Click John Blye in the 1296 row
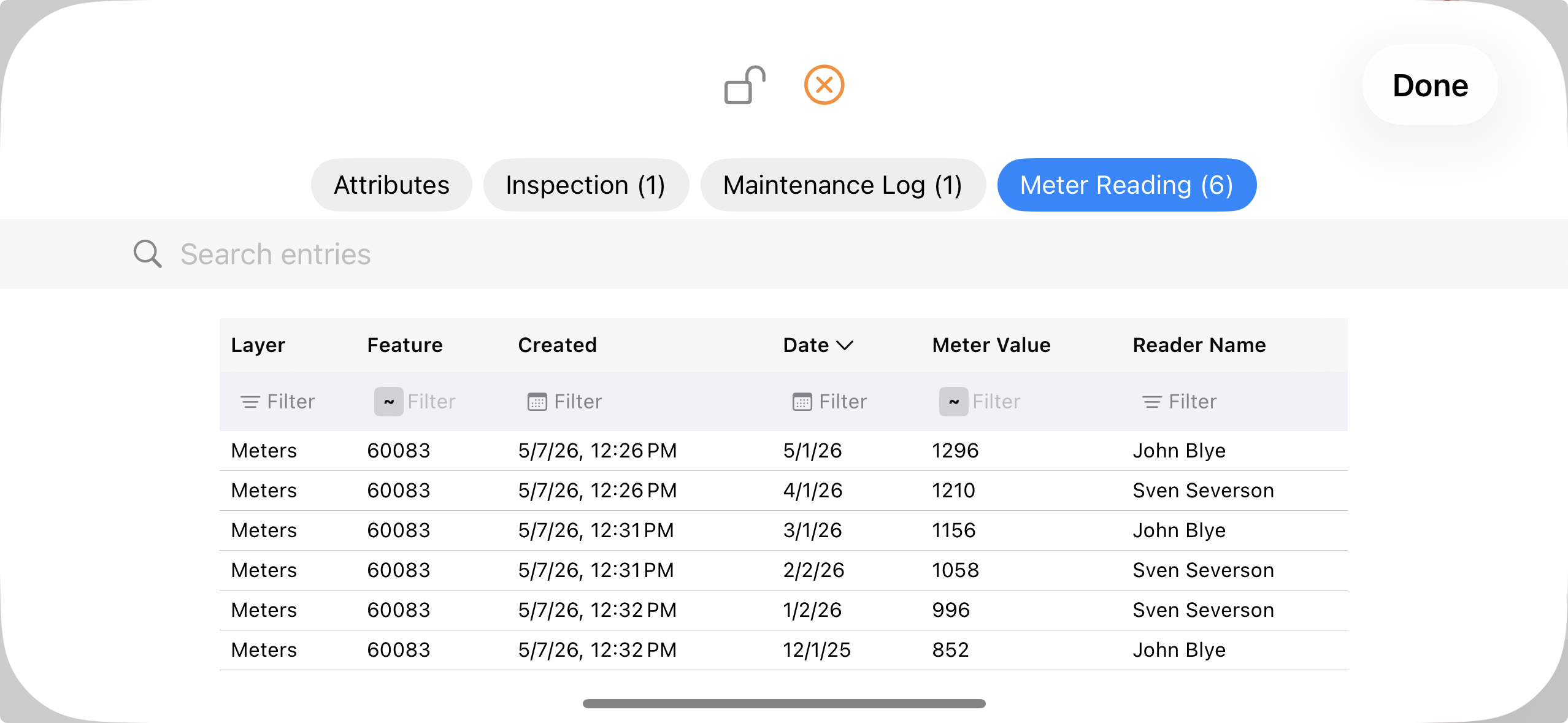Image resolution: width=1568 pixels, height=723 pixels. click(x=1179, y=451)
